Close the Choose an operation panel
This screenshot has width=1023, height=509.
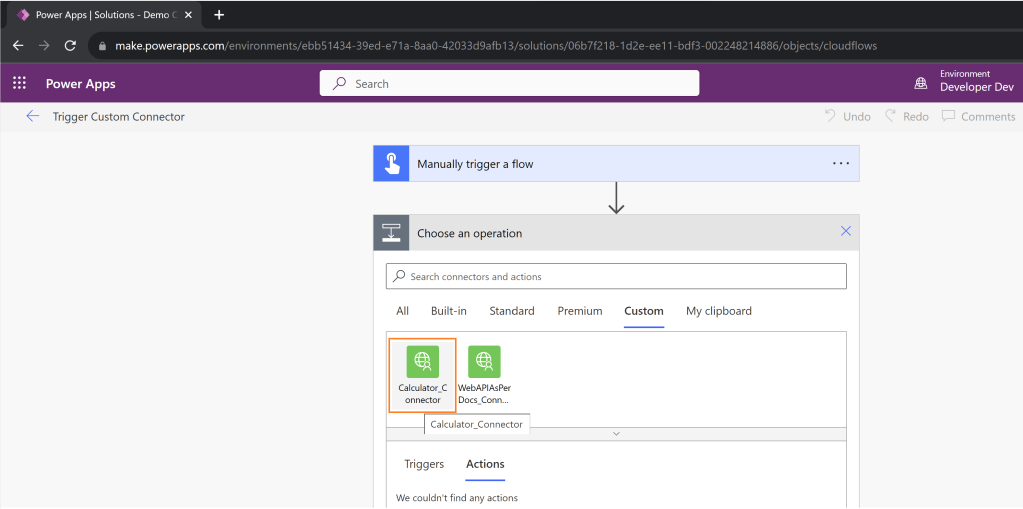pos(845,232)
